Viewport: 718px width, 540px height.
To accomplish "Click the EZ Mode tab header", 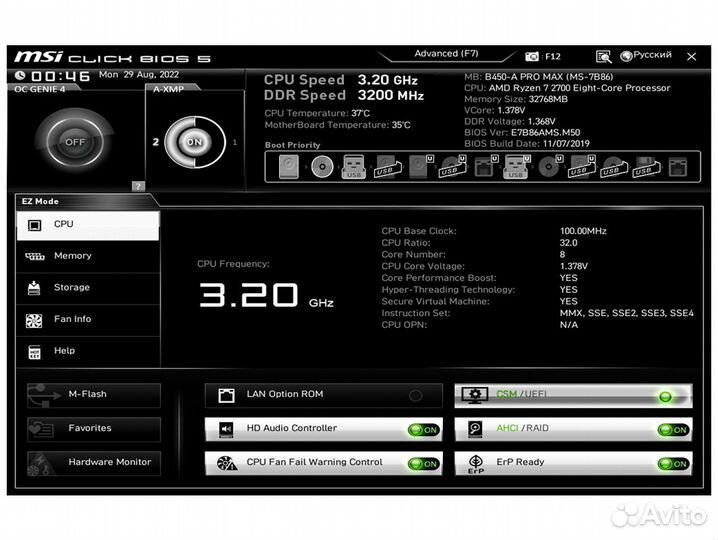I will (40, 201).
